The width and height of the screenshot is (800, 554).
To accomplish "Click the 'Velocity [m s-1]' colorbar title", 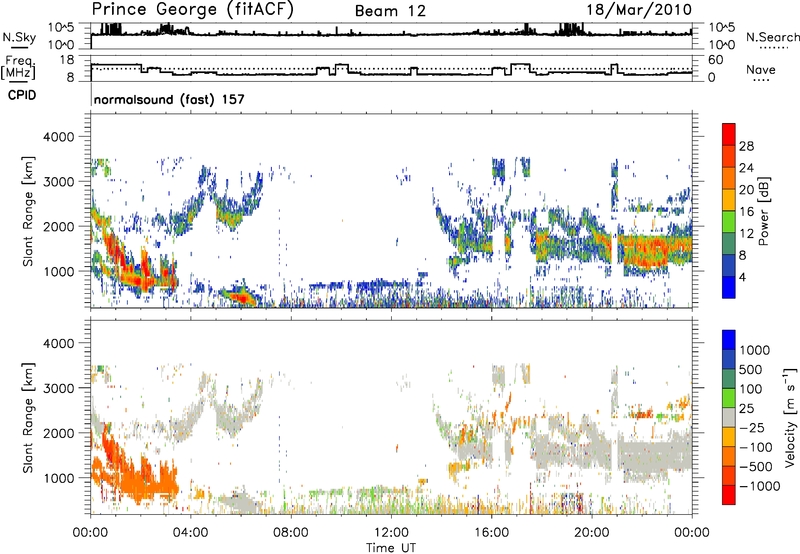I will click(x=790, y=417).
